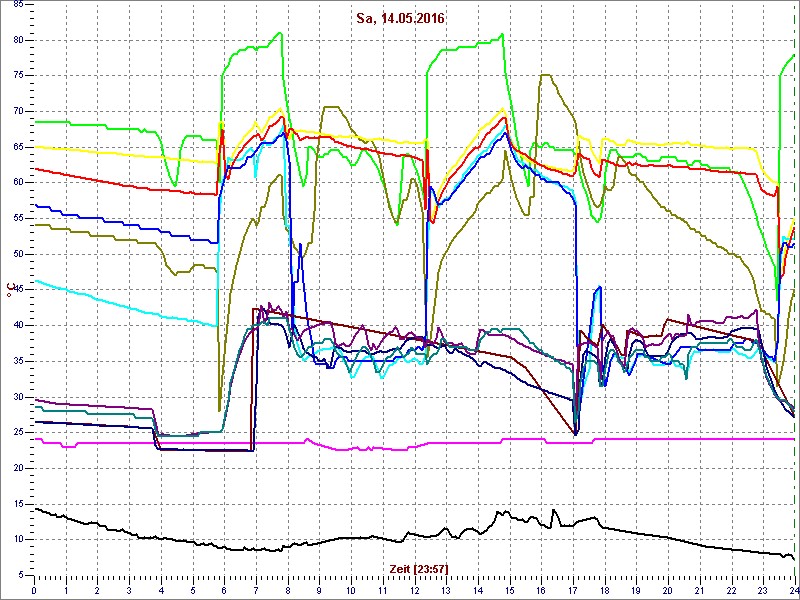Viewport: 800px width, 600px height.
Task: Click the 30 label on temperature axis
Action: (x=17, y=397)
